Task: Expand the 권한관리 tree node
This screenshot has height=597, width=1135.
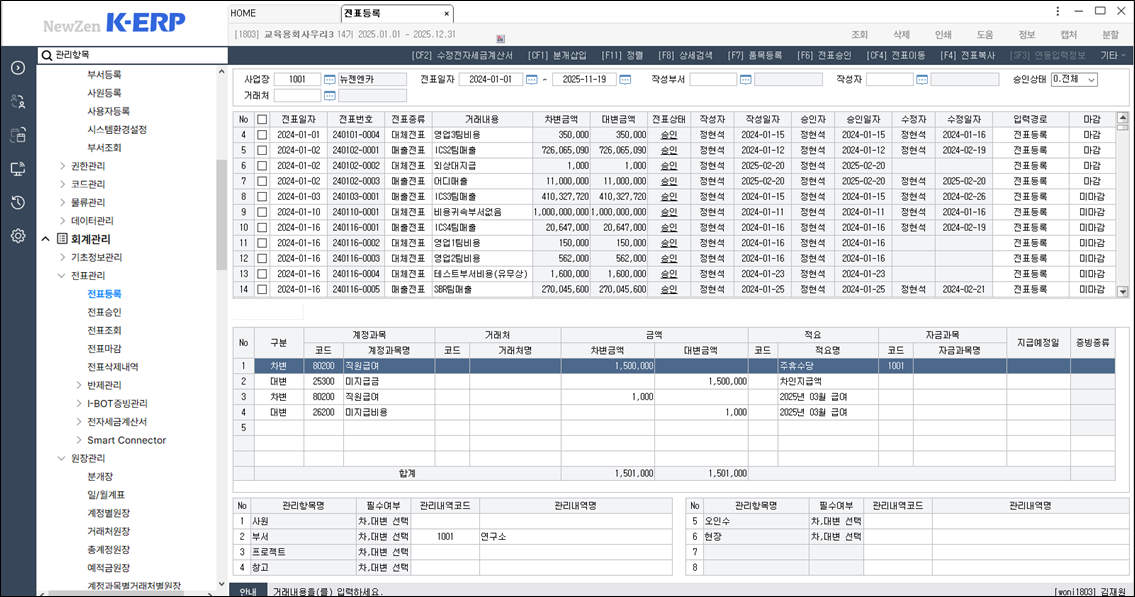Action: (63, 166)
